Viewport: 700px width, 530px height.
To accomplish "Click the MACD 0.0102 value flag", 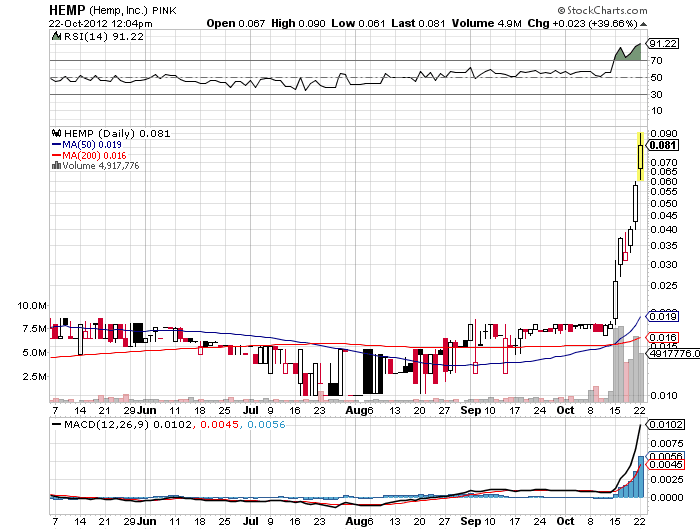I will [665, 424].
